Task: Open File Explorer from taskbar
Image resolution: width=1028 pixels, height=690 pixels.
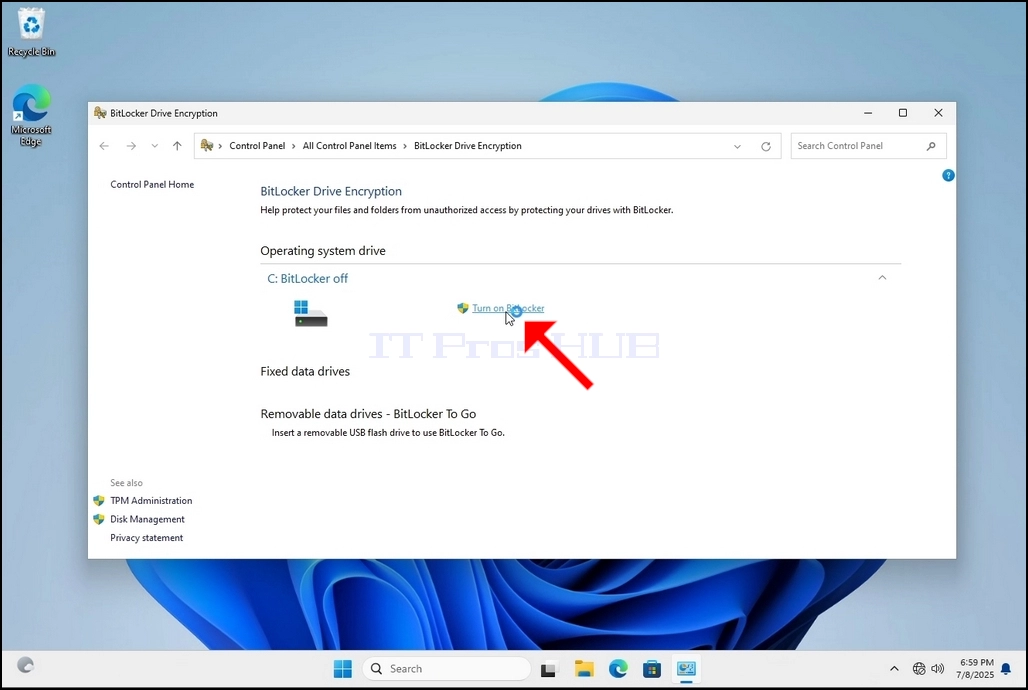Action: [x=583, y=668]
